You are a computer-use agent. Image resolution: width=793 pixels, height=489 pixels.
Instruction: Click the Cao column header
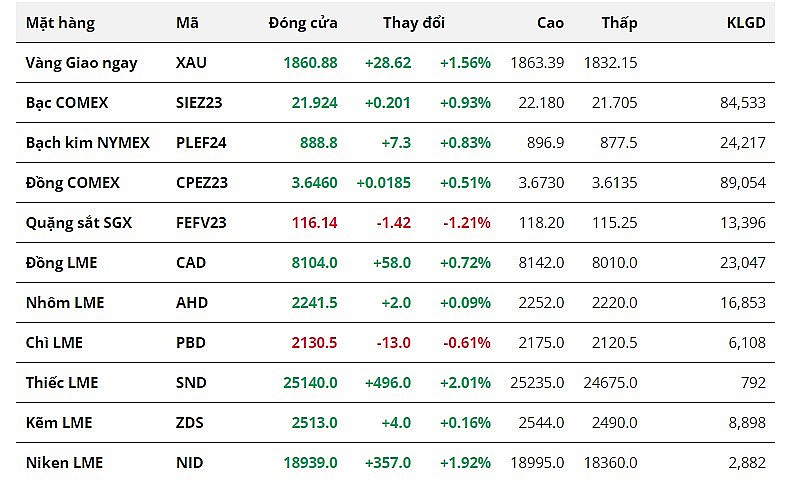coord(550,22)
